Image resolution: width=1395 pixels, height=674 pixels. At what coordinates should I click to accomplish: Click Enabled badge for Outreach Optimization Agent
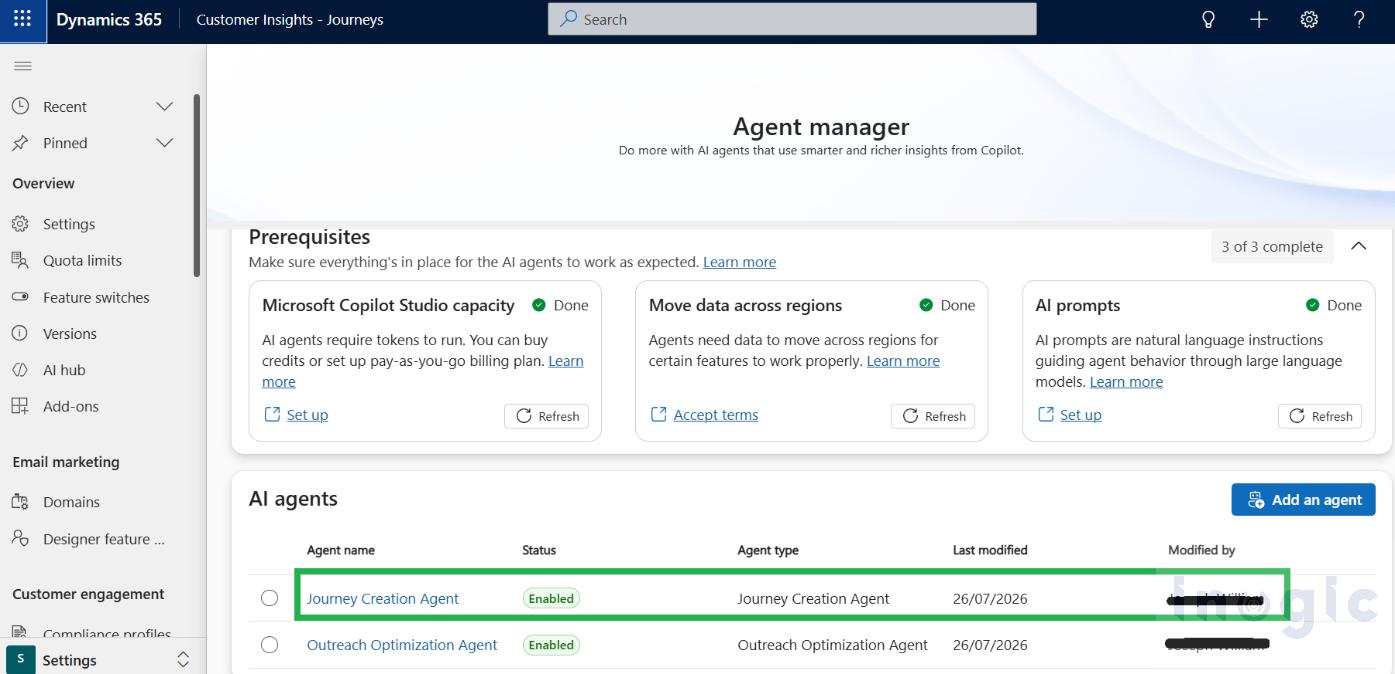point(551,645)
